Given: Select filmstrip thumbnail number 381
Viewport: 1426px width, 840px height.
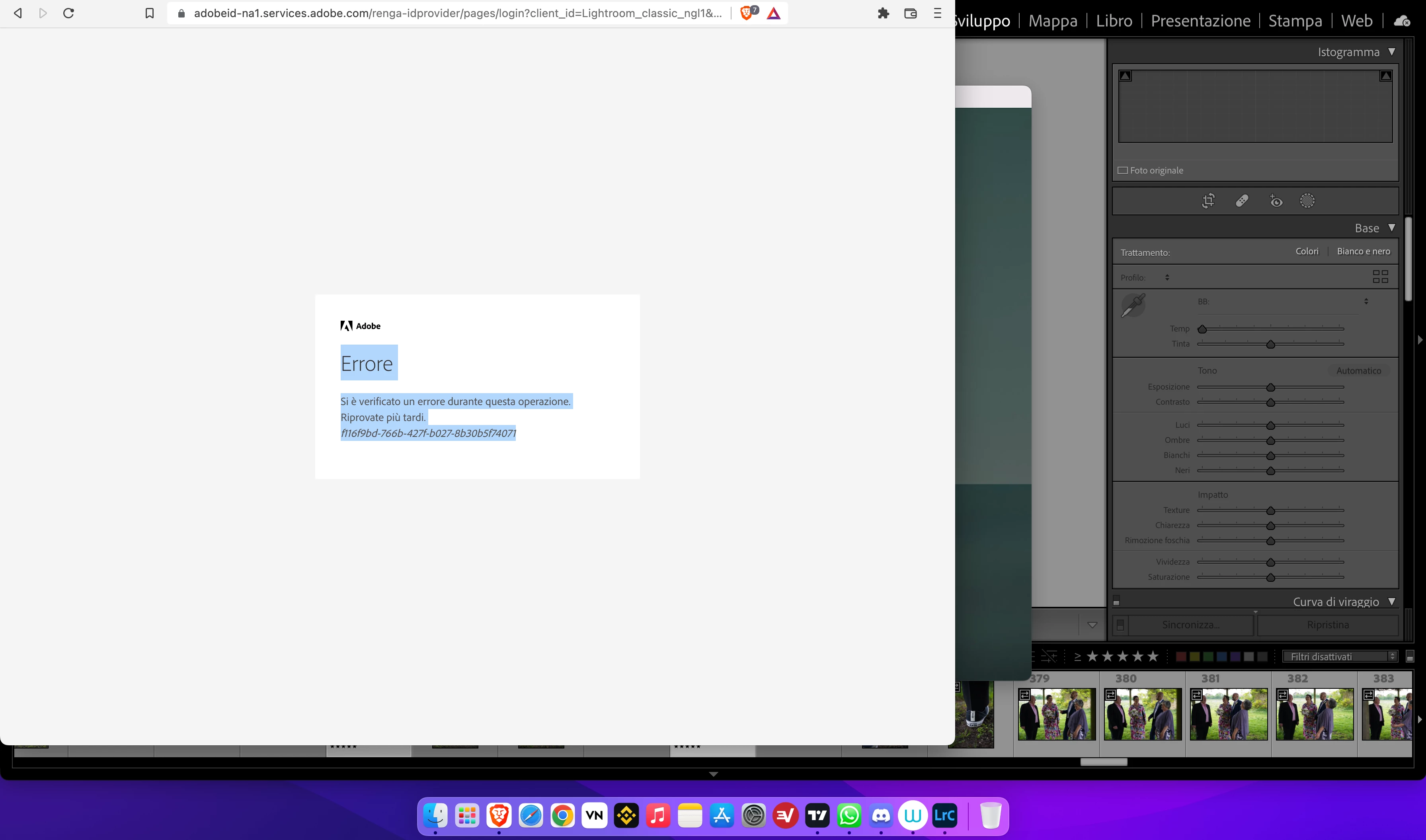Looking at the screenshot, I should tap(1229, 714).
